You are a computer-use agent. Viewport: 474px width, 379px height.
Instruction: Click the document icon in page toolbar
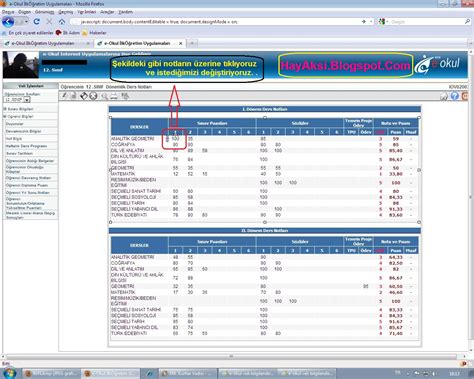pyautogui.click(x=74, y=96)
